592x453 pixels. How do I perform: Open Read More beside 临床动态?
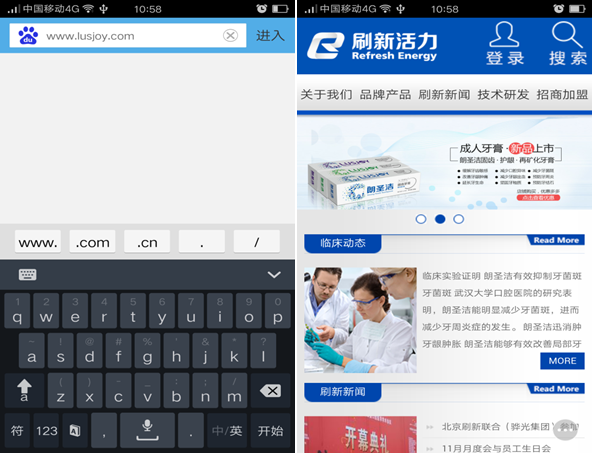click(x=556, y=240)
